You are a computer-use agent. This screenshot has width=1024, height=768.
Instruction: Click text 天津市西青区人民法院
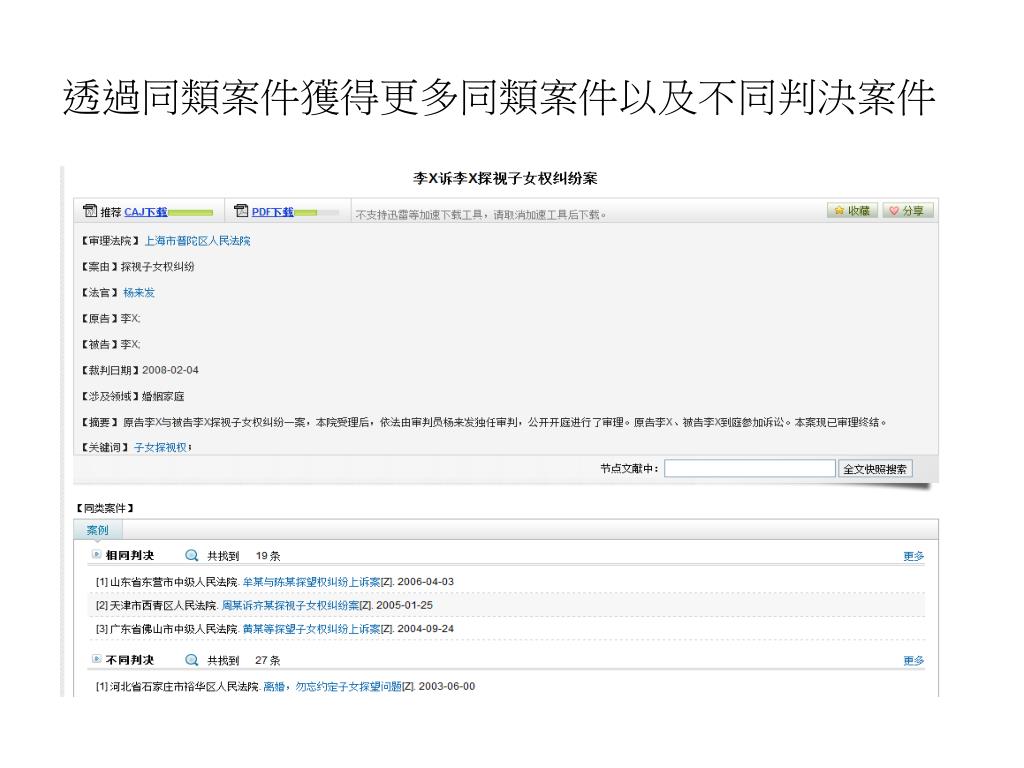[163, 605]
